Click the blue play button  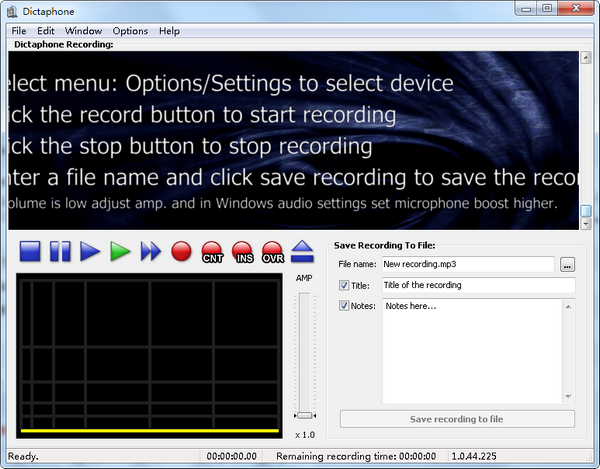pos(91,251)
